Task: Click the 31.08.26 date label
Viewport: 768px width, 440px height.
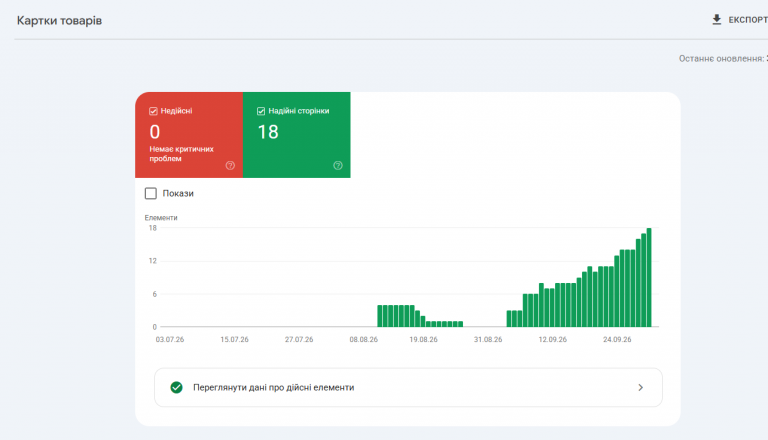Action: [488, 340]
